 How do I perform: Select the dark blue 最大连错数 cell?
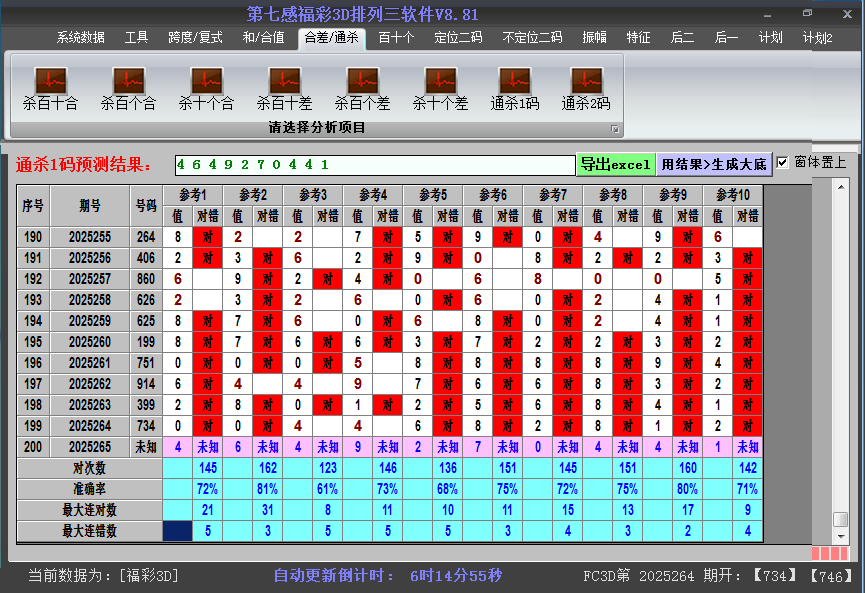[178, 531]
